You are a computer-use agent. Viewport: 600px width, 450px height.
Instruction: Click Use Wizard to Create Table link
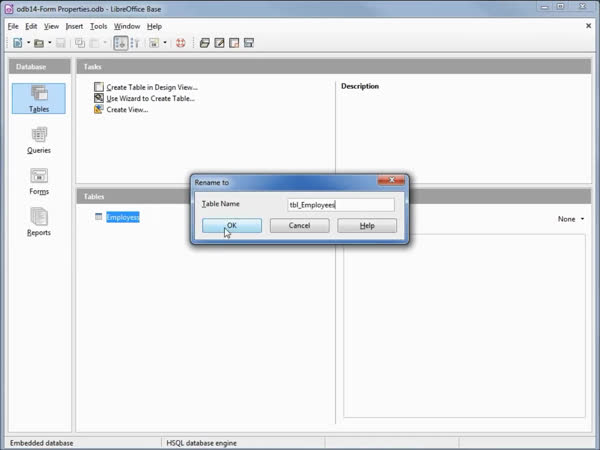[150, 98]
